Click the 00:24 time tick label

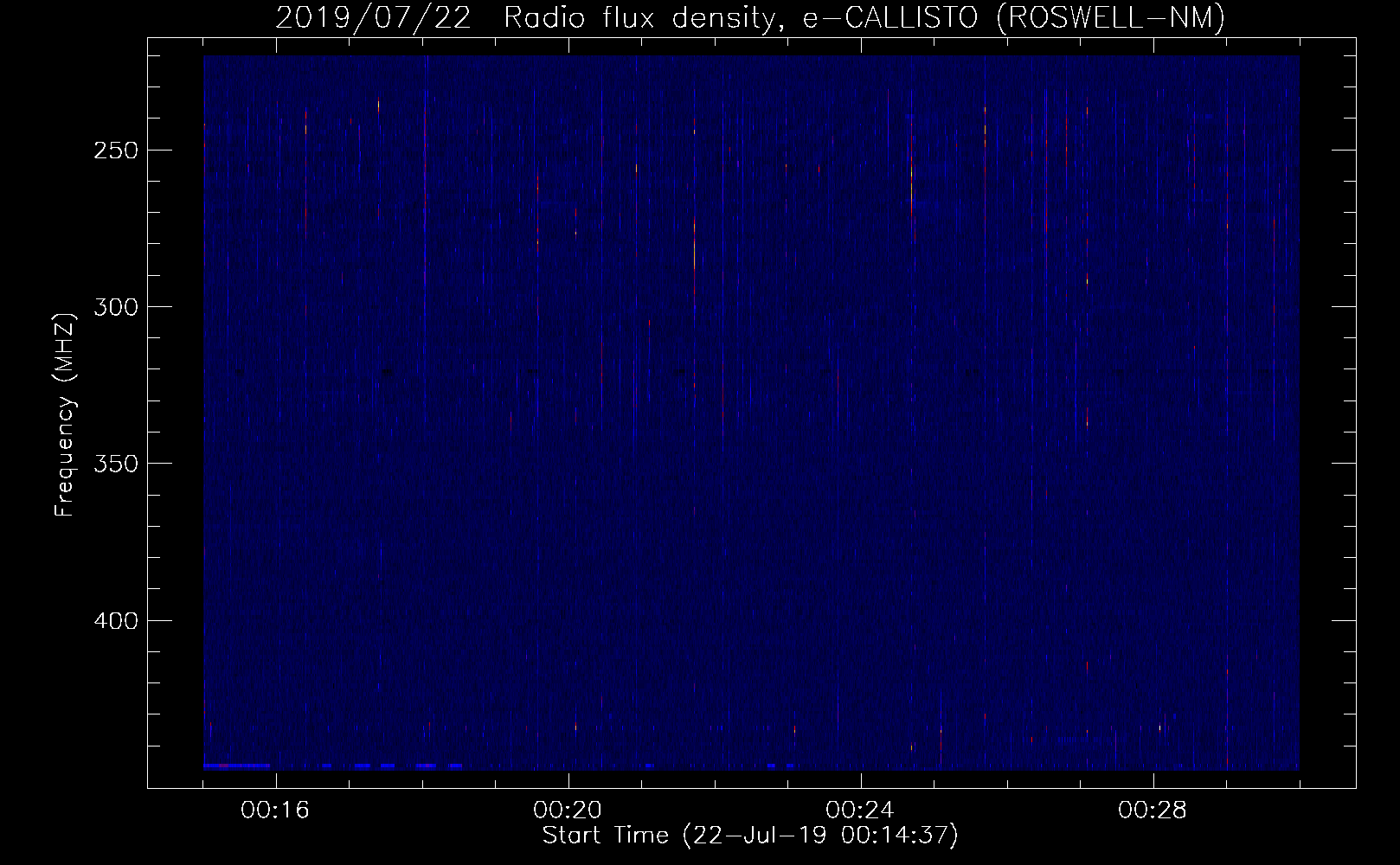coord(861,811)
